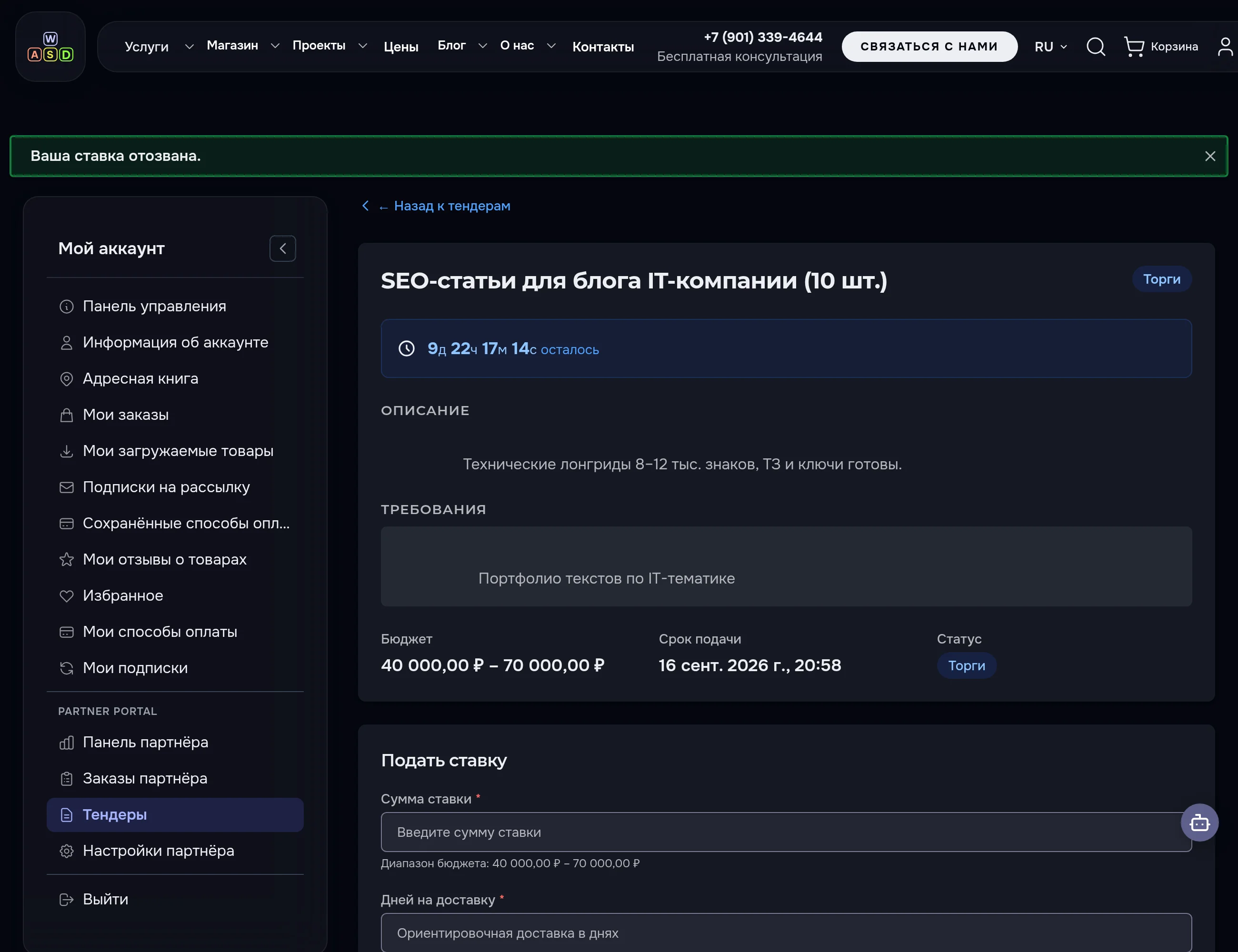Click the Мои загружаемые товары download icon
Viewport: 1238px width, 952px height.
(66, 452)
